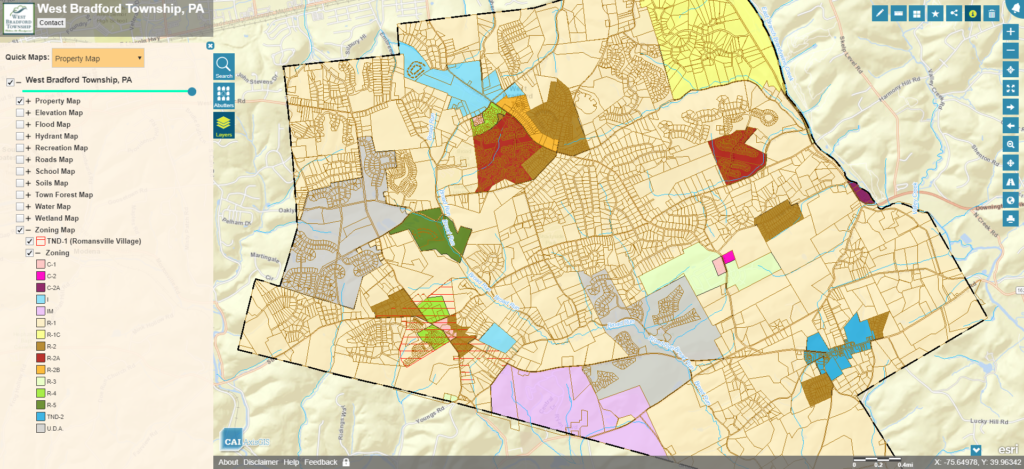Open the Help link
The height and width of the screenshot is (469, 1024).
[x=291, y=462]
